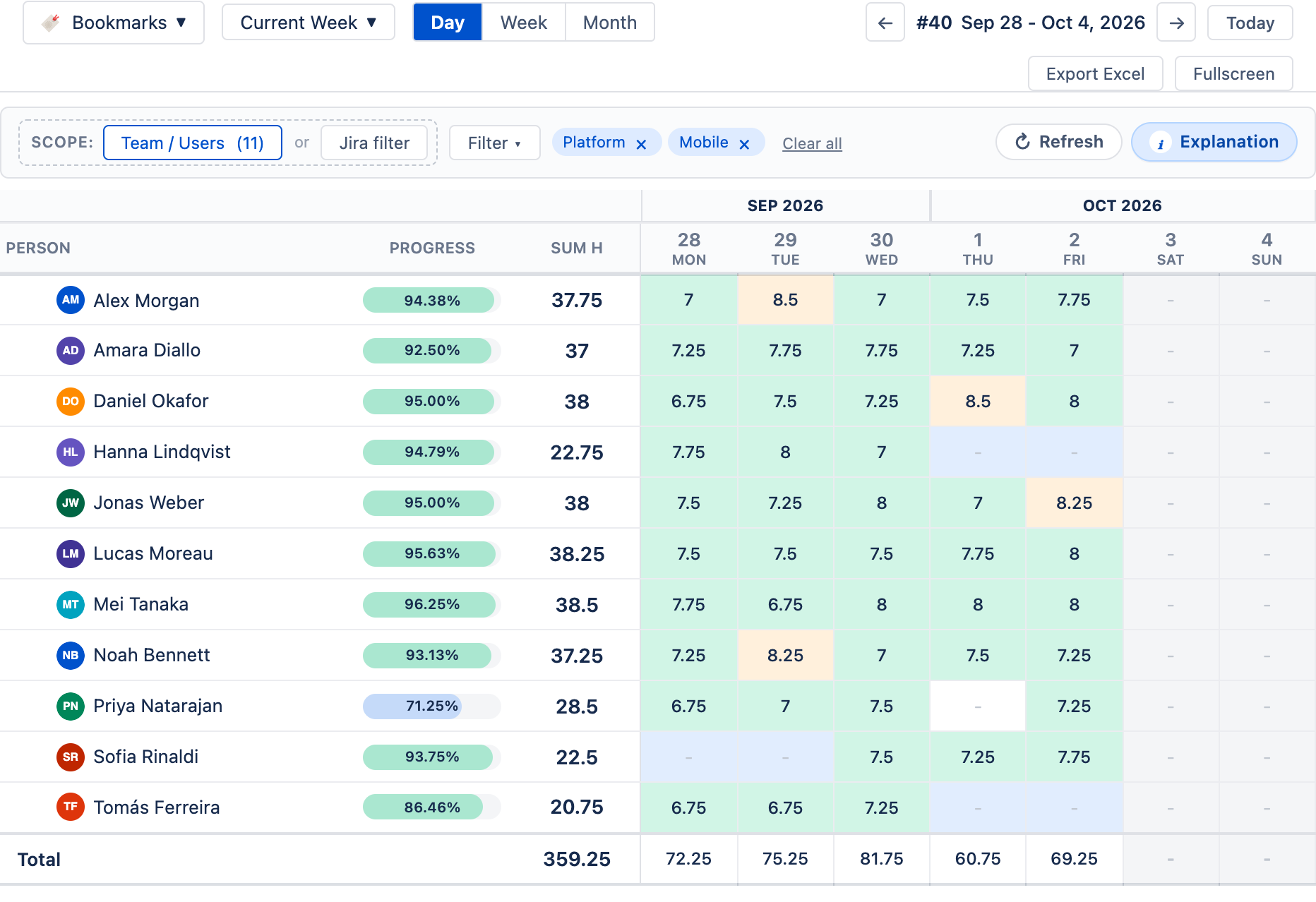Click Alex Morgan's 94.38% progress bar

[432, 300]
